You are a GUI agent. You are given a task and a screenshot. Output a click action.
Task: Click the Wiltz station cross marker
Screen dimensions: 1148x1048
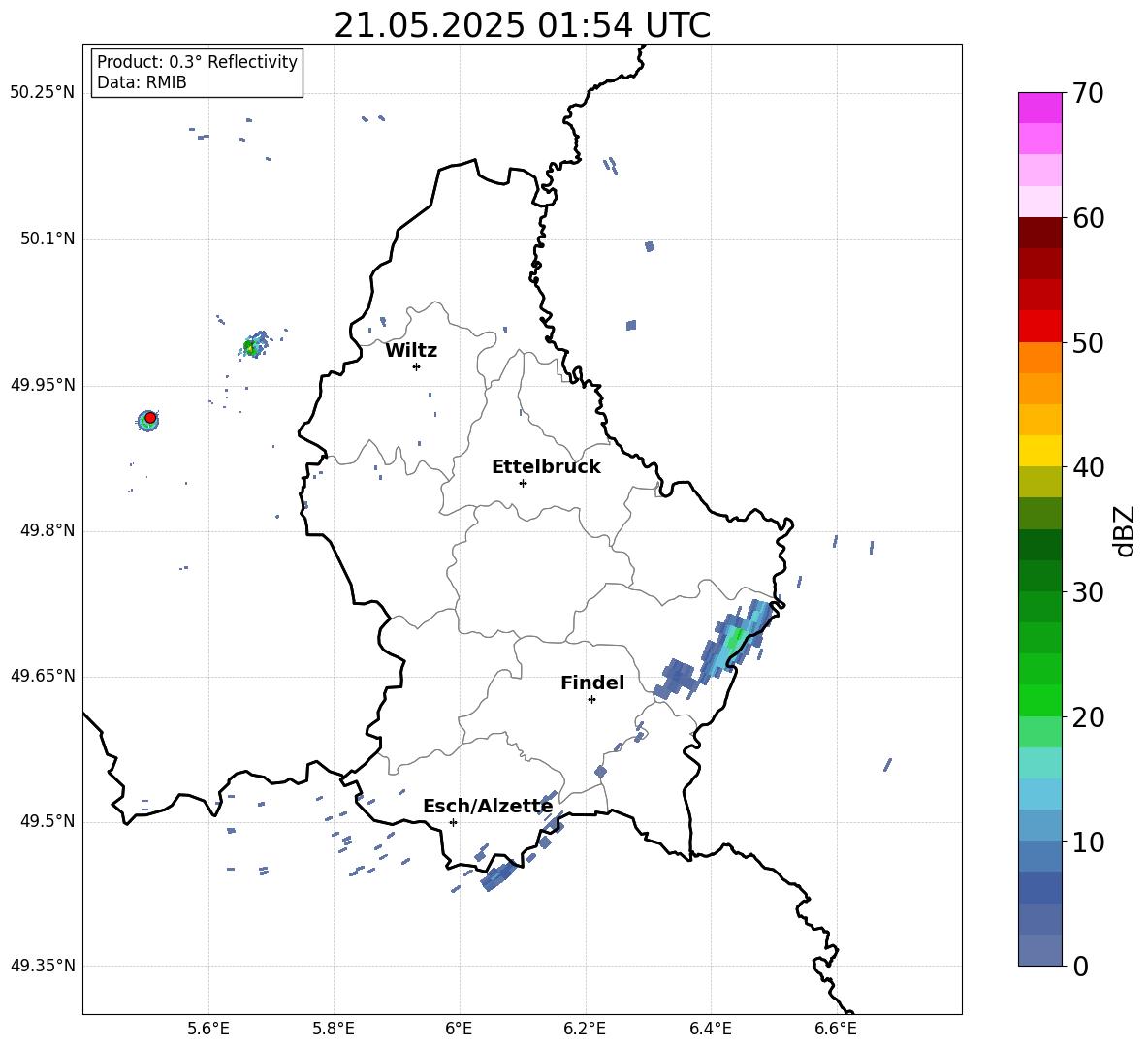(417, 366)
